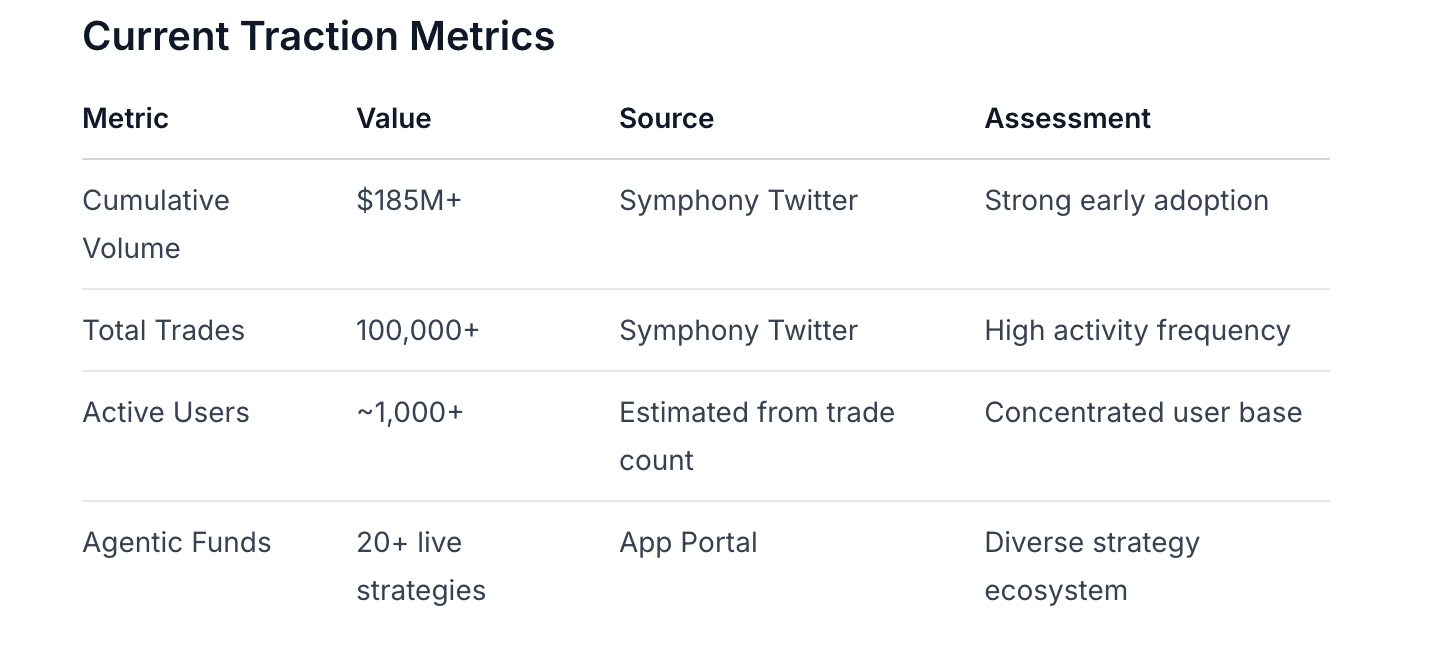
Task: Click the $185M+ value
Action: tap(409, 200)
